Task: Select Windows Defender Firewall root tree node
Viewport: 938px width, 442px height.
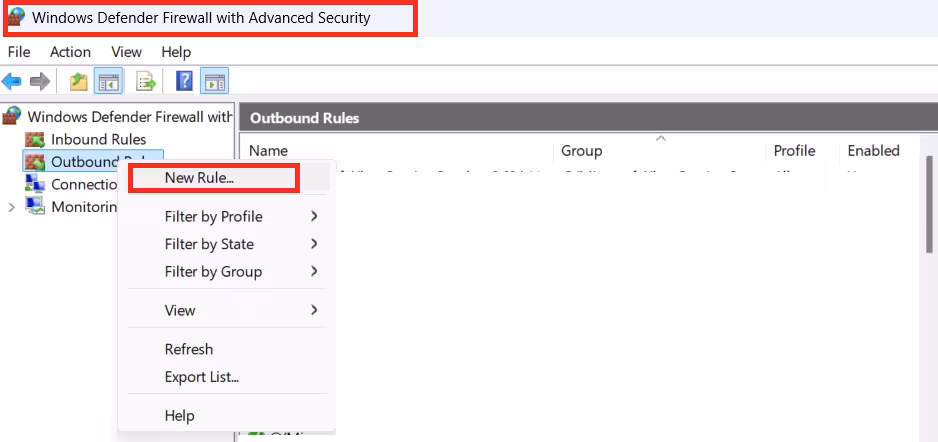Action: 130,117
